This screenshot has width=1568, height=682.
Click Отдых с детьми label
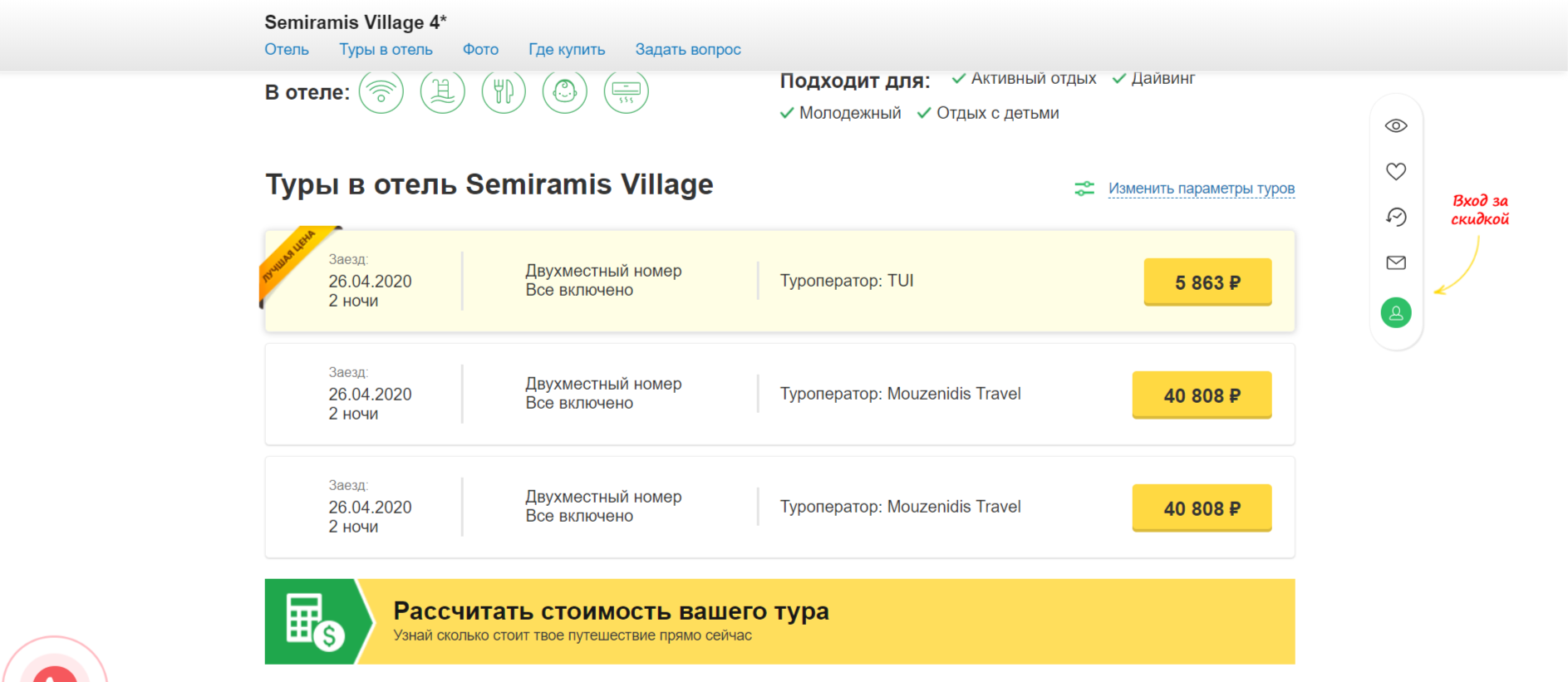[998, 113]
